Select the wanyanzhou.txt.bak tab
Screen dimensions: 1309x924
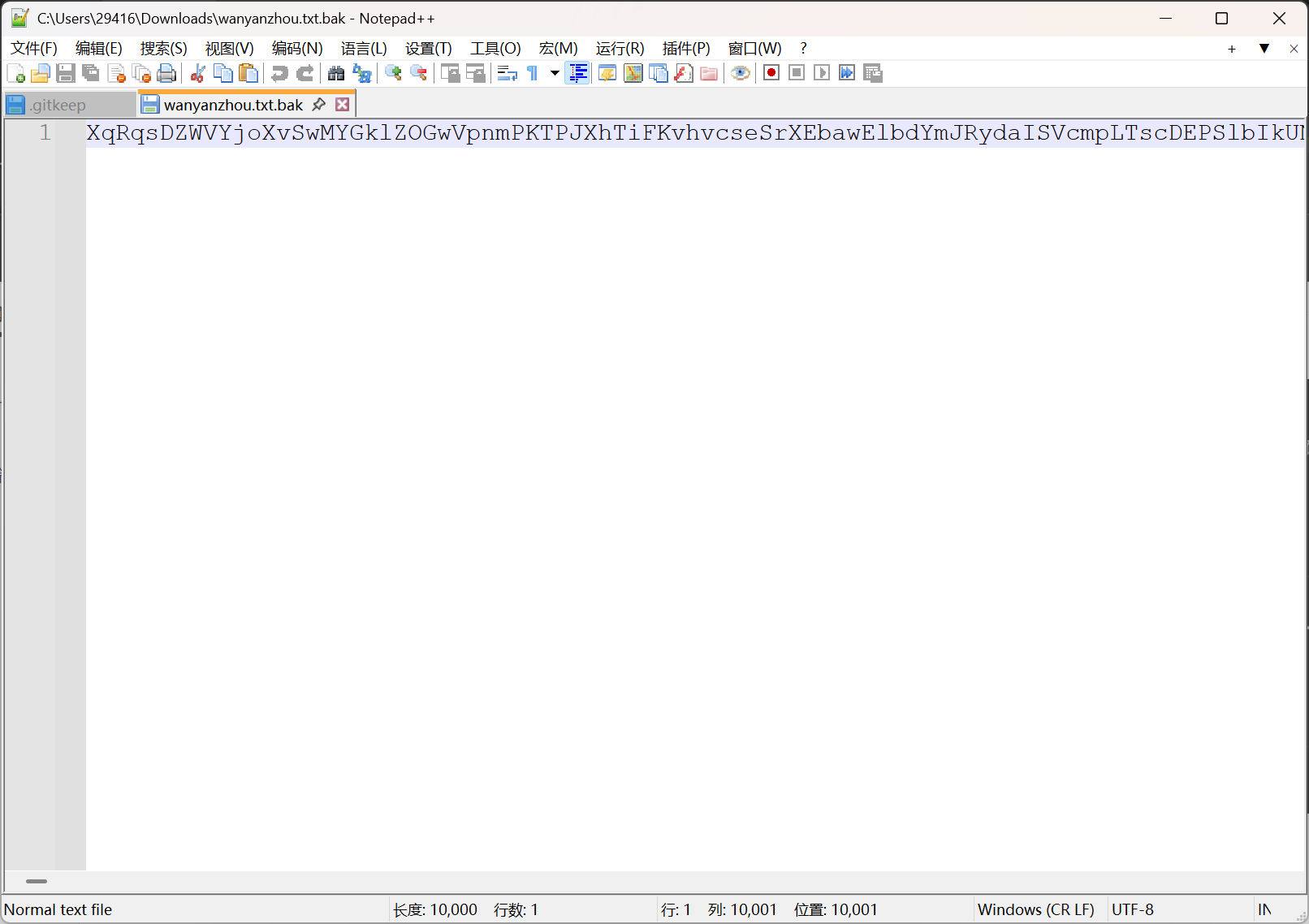(233, 105)
